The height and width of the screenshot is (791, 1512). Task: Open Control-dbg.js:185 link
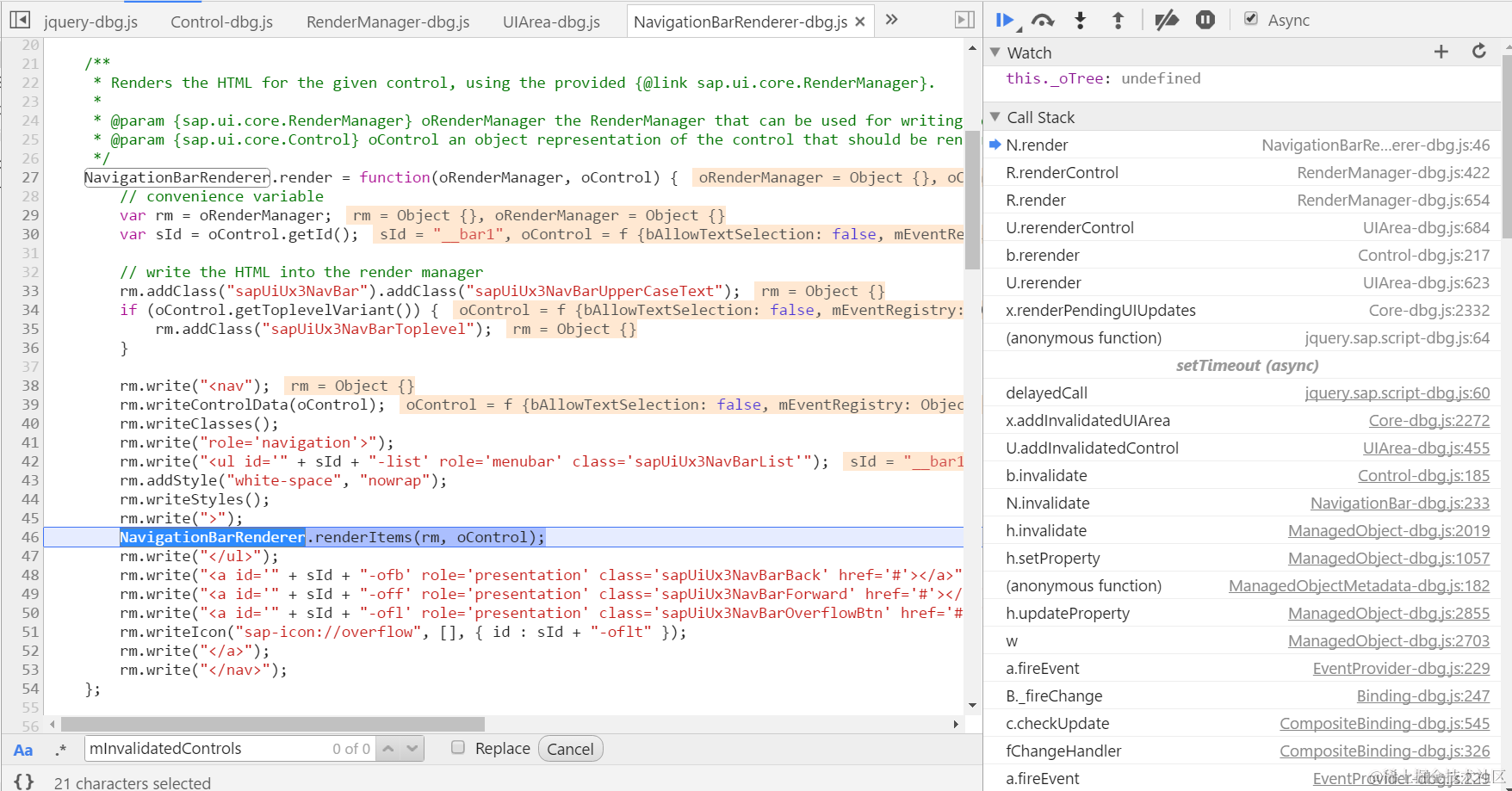(1423, 476)
